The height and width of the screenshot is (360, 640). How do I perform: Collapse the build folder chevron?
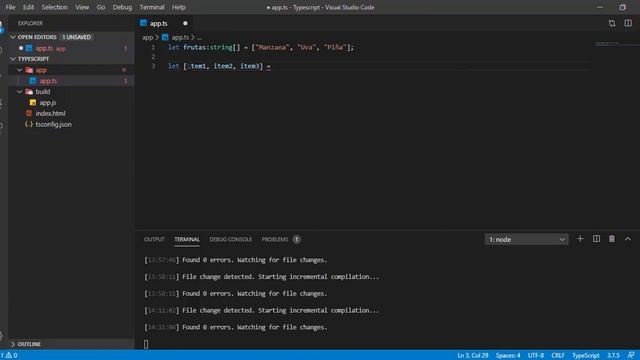(20, 92)
